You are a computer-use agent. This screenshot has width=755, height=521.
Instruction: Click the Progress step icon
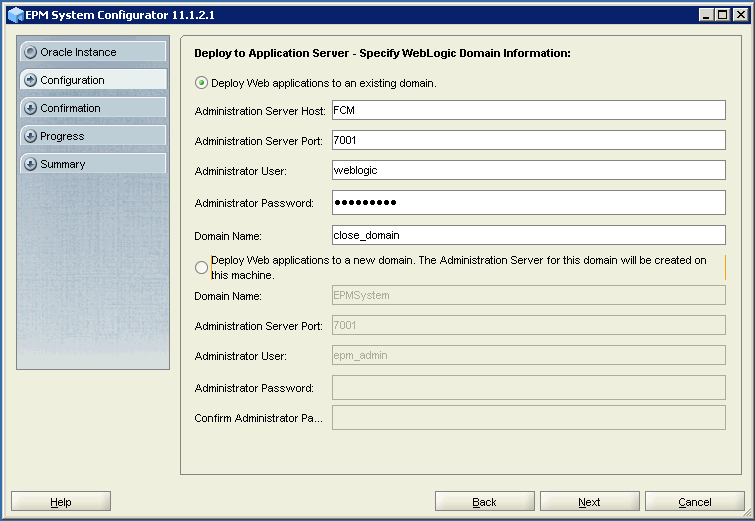(x=31, y=136)
